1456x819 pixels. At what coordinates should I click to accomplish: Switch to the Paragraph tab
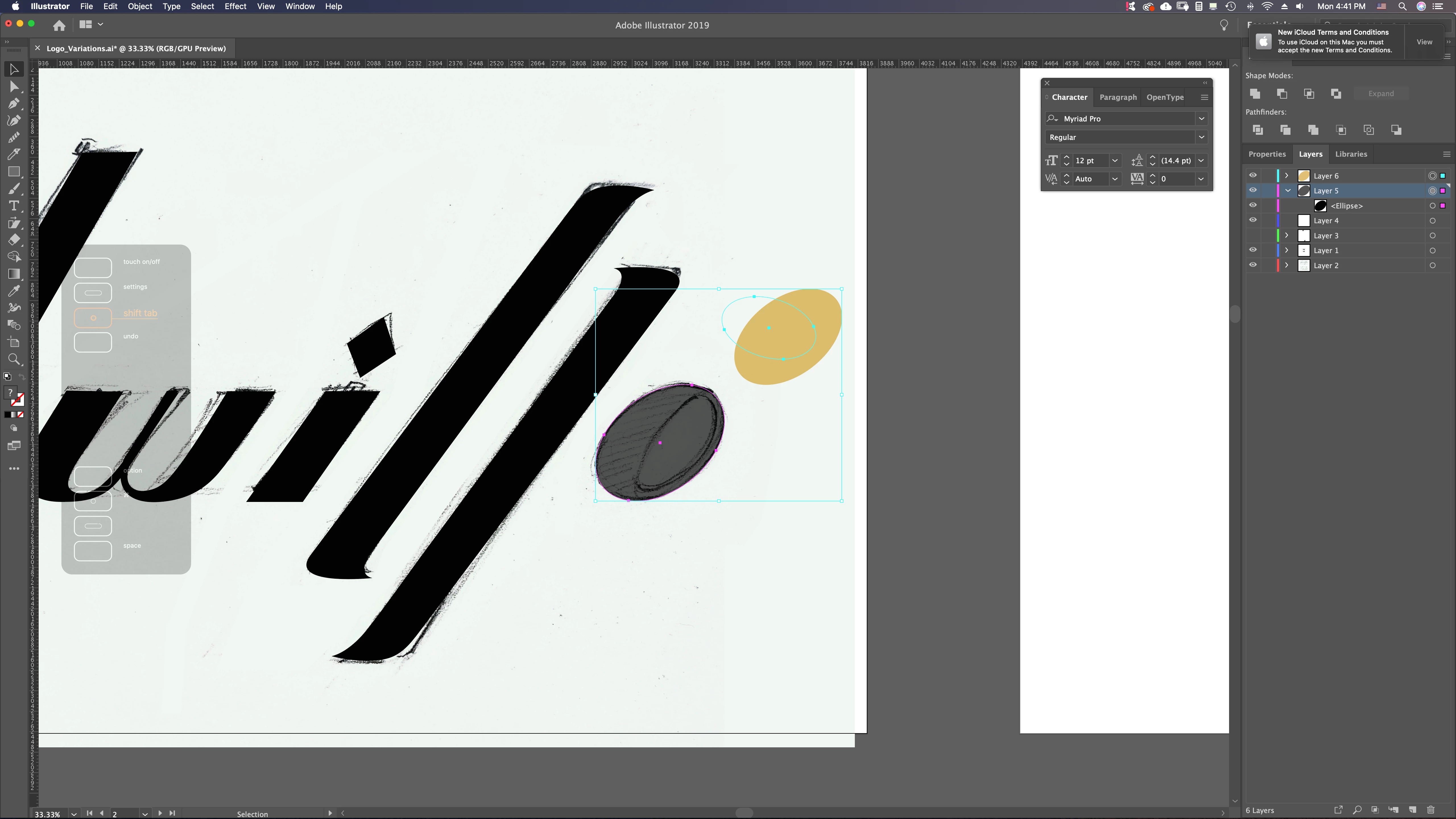pyautogui.click(x=1117, y=97)
